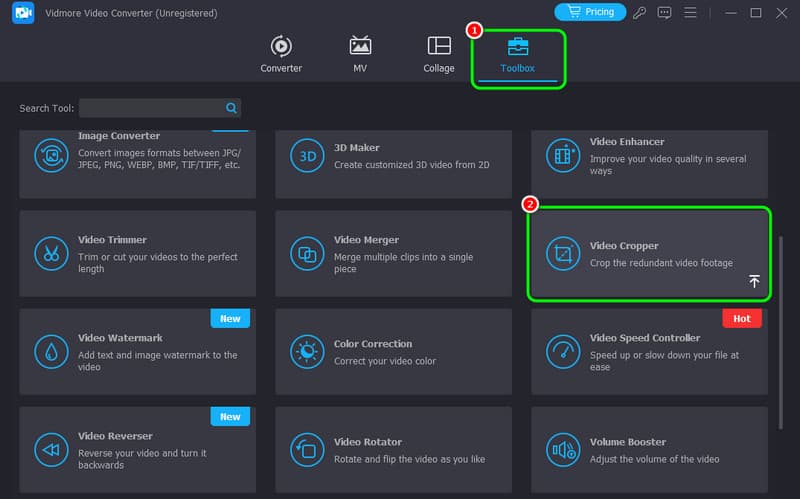Image resolution: width=800 pixels, height=499 pixels.
Task: Open the MV tab
Action: point(360,55)
